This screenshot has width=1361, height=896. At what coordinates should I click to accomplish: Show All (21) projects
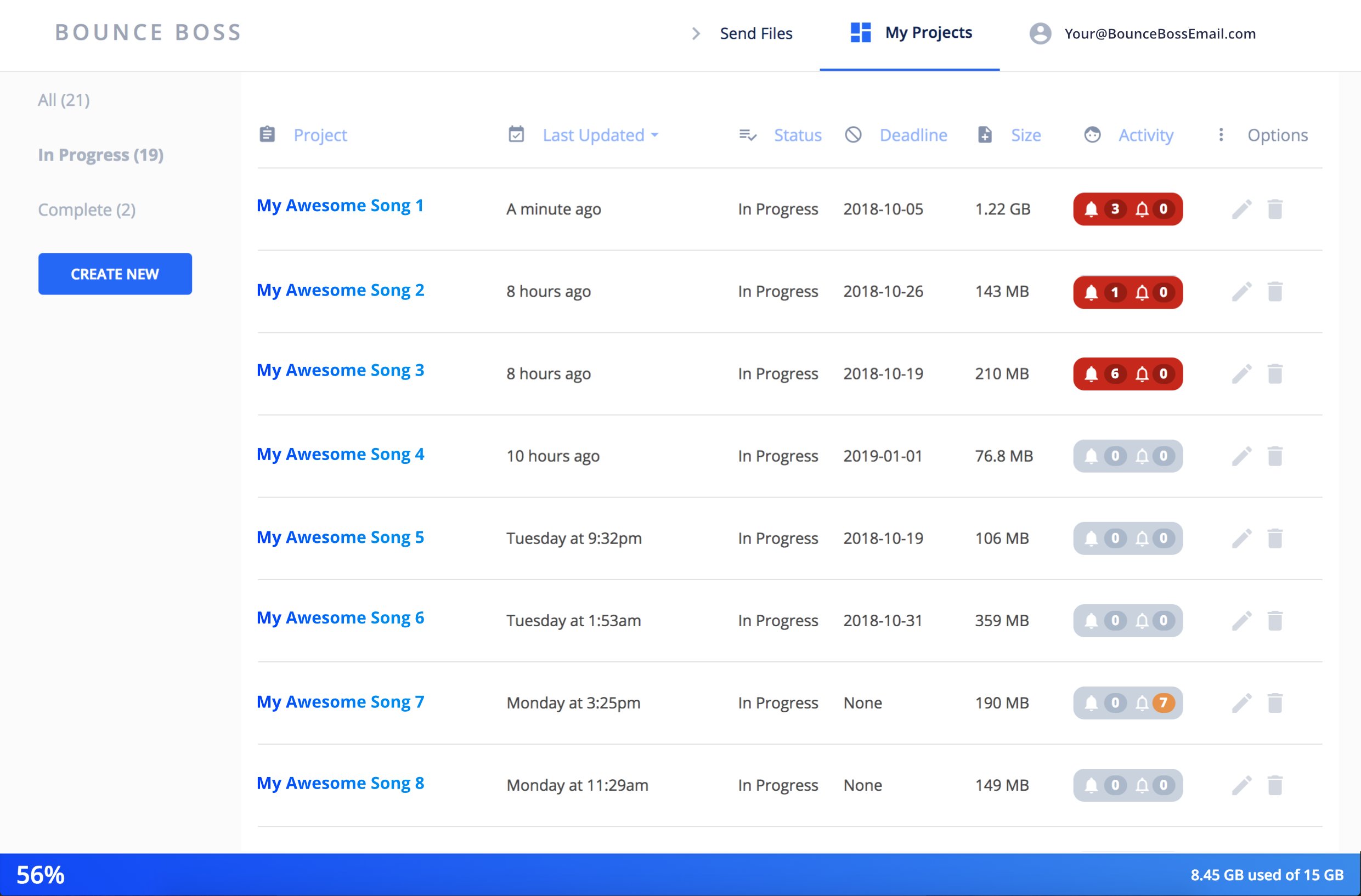(x=64, y=100)
